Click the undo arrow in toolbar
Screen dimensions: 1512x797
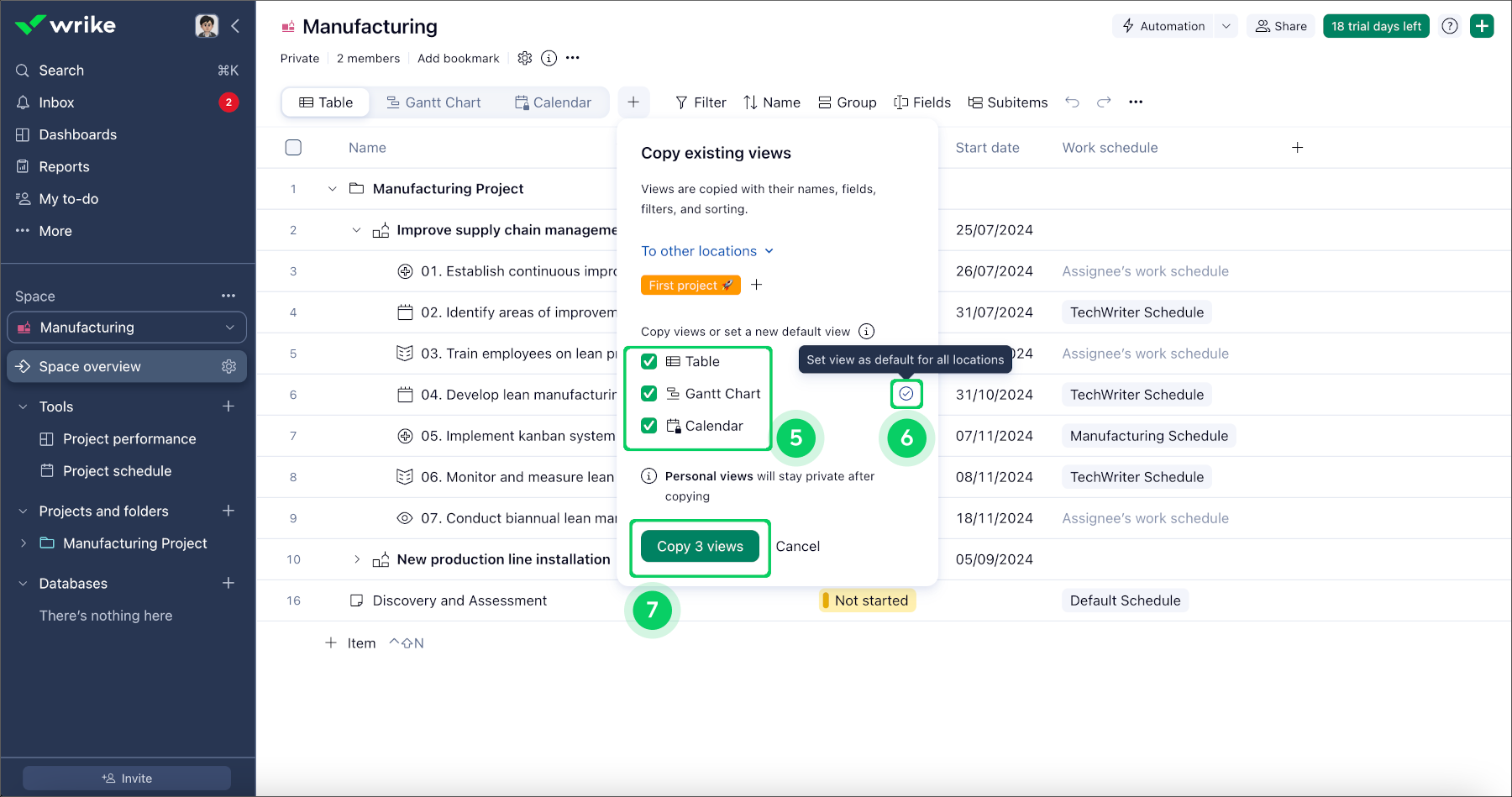click(x=1072, y=102)
